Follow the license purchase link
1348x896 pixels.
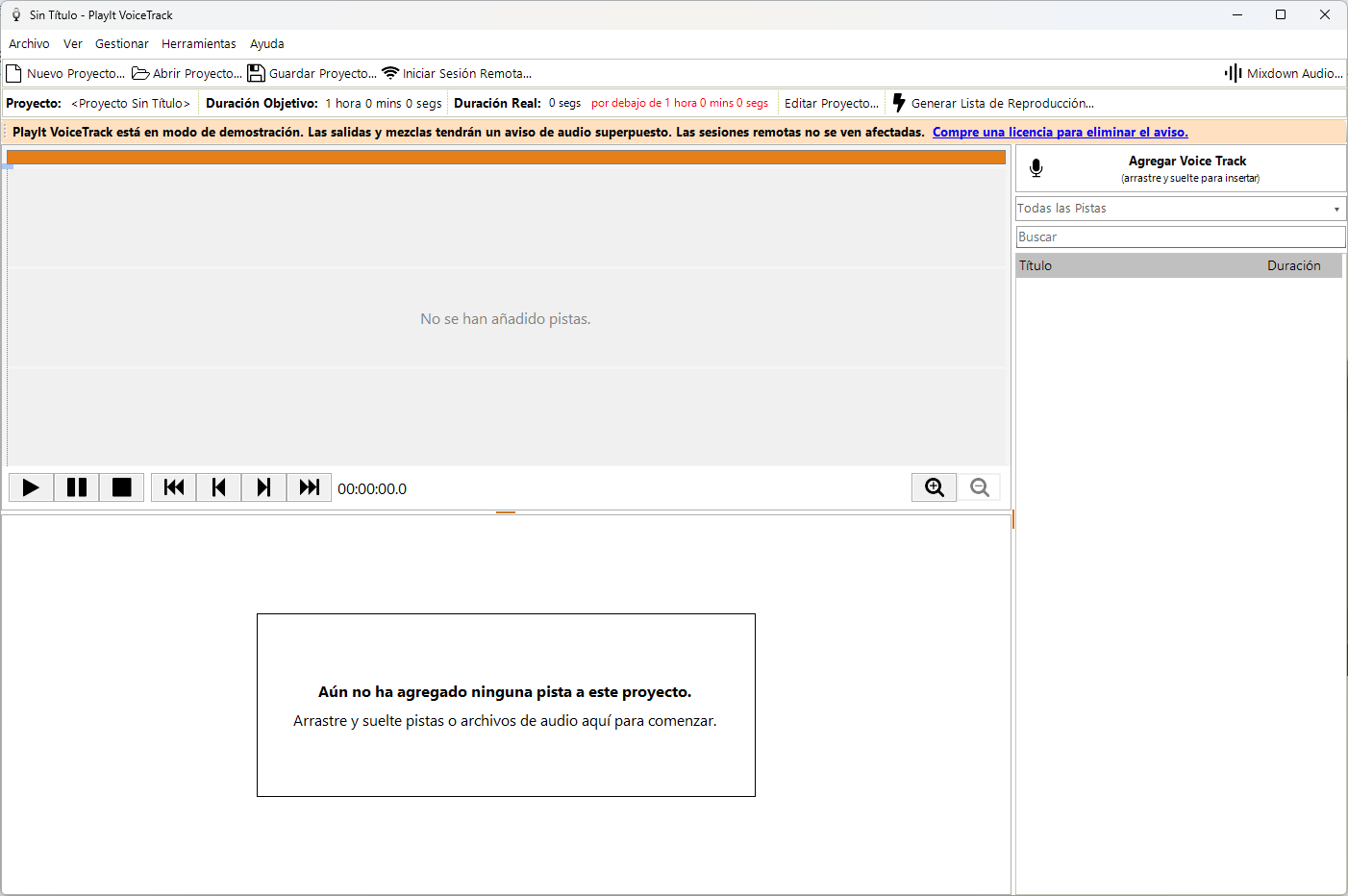(1061, 133)
